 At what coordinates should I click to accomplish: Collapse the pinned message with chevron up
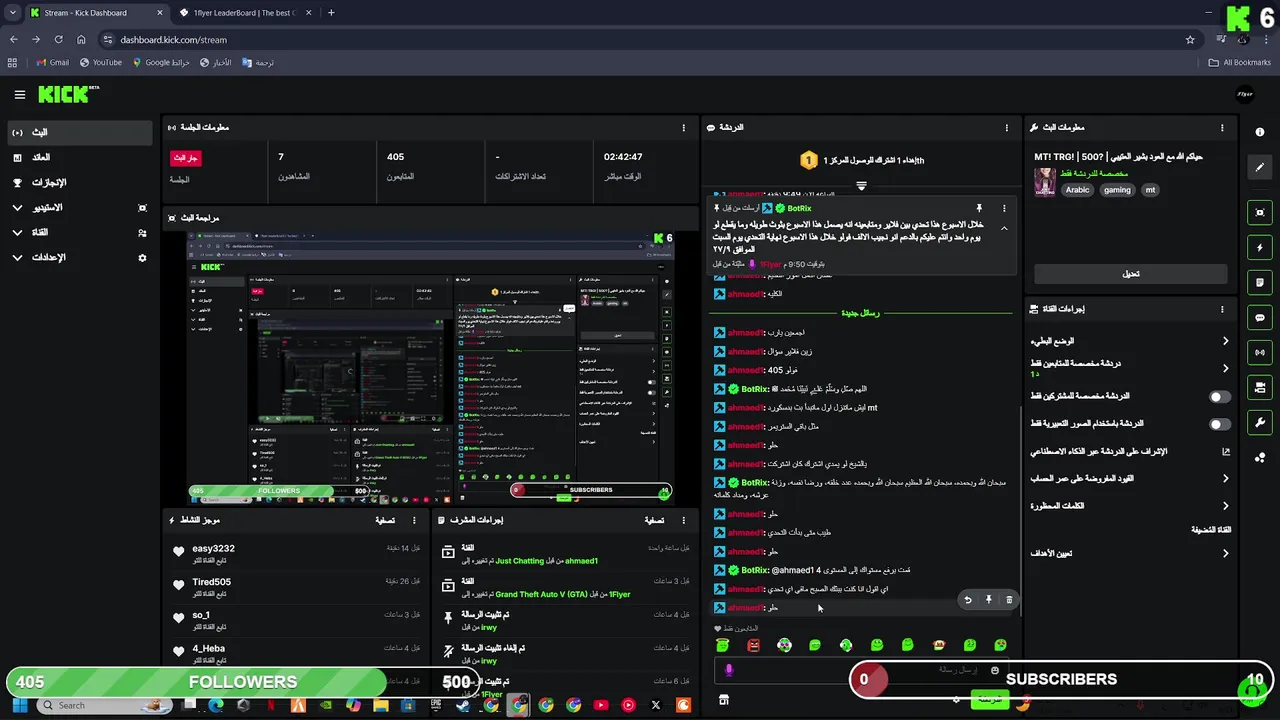coord(1004,229)
